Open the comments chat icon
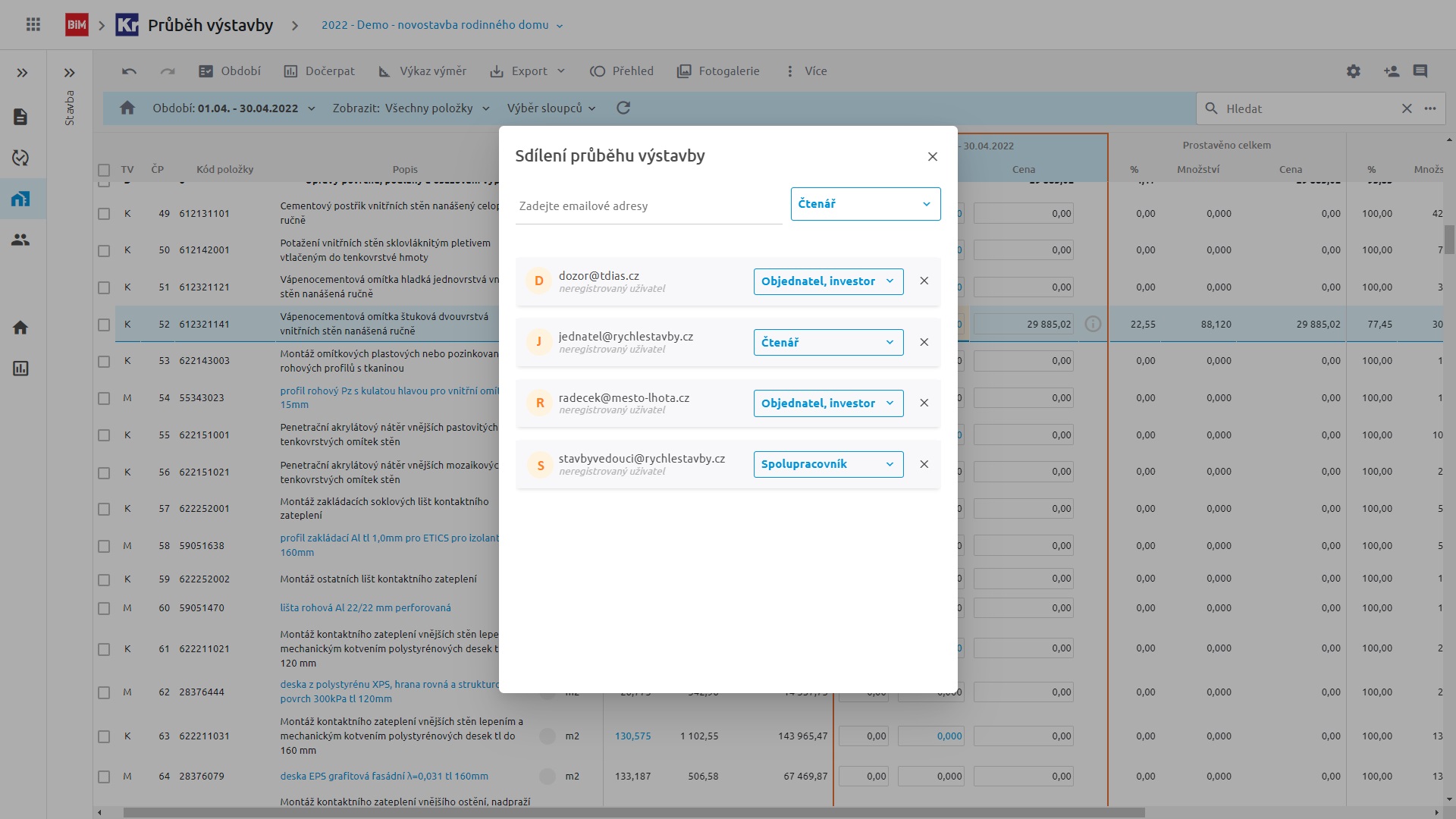Screen dimensions: 1456x819 pyautogui.click(x=1420, y=71)
